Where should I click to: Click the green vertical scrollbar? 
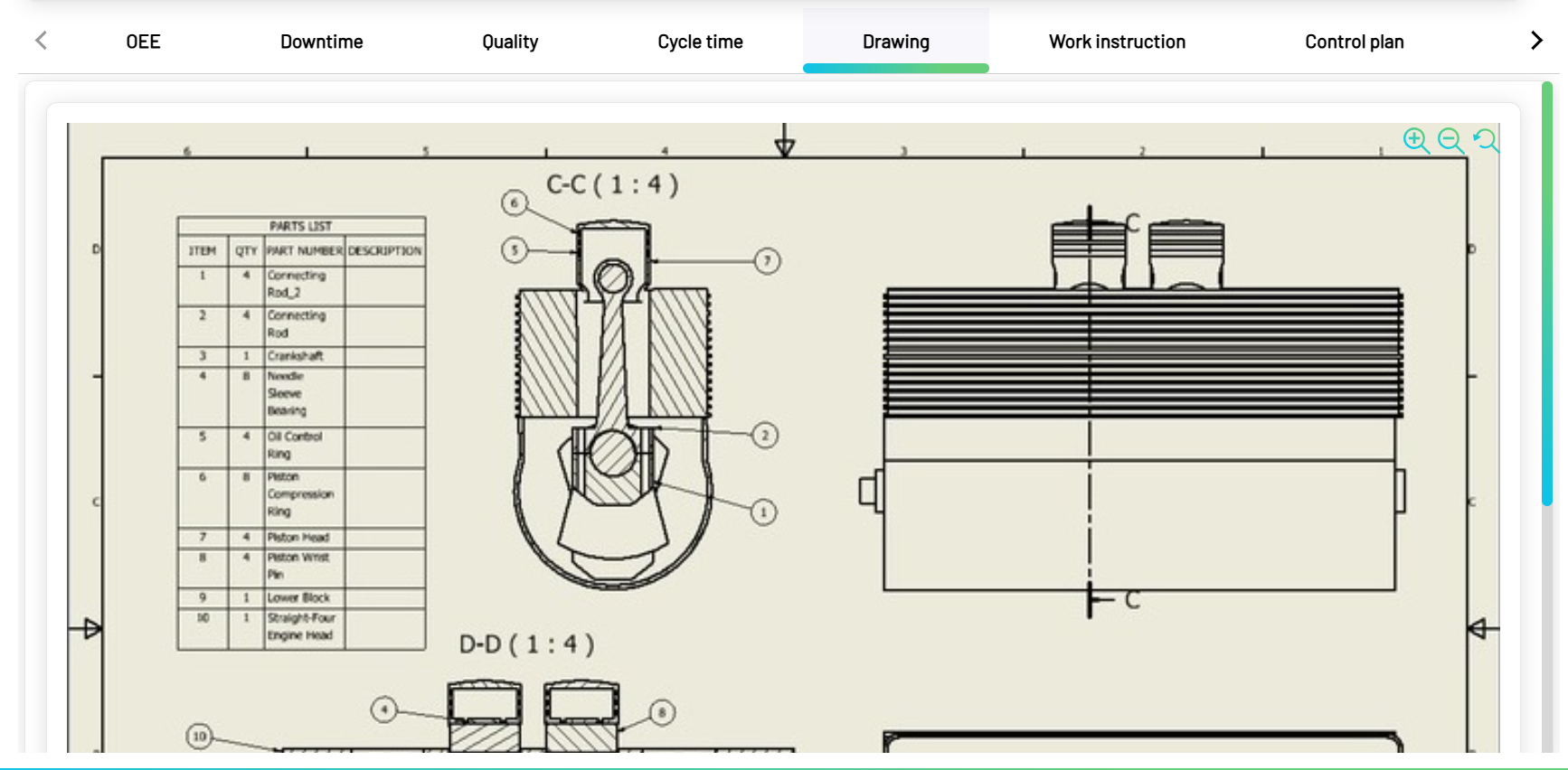tap(1547, 294)
